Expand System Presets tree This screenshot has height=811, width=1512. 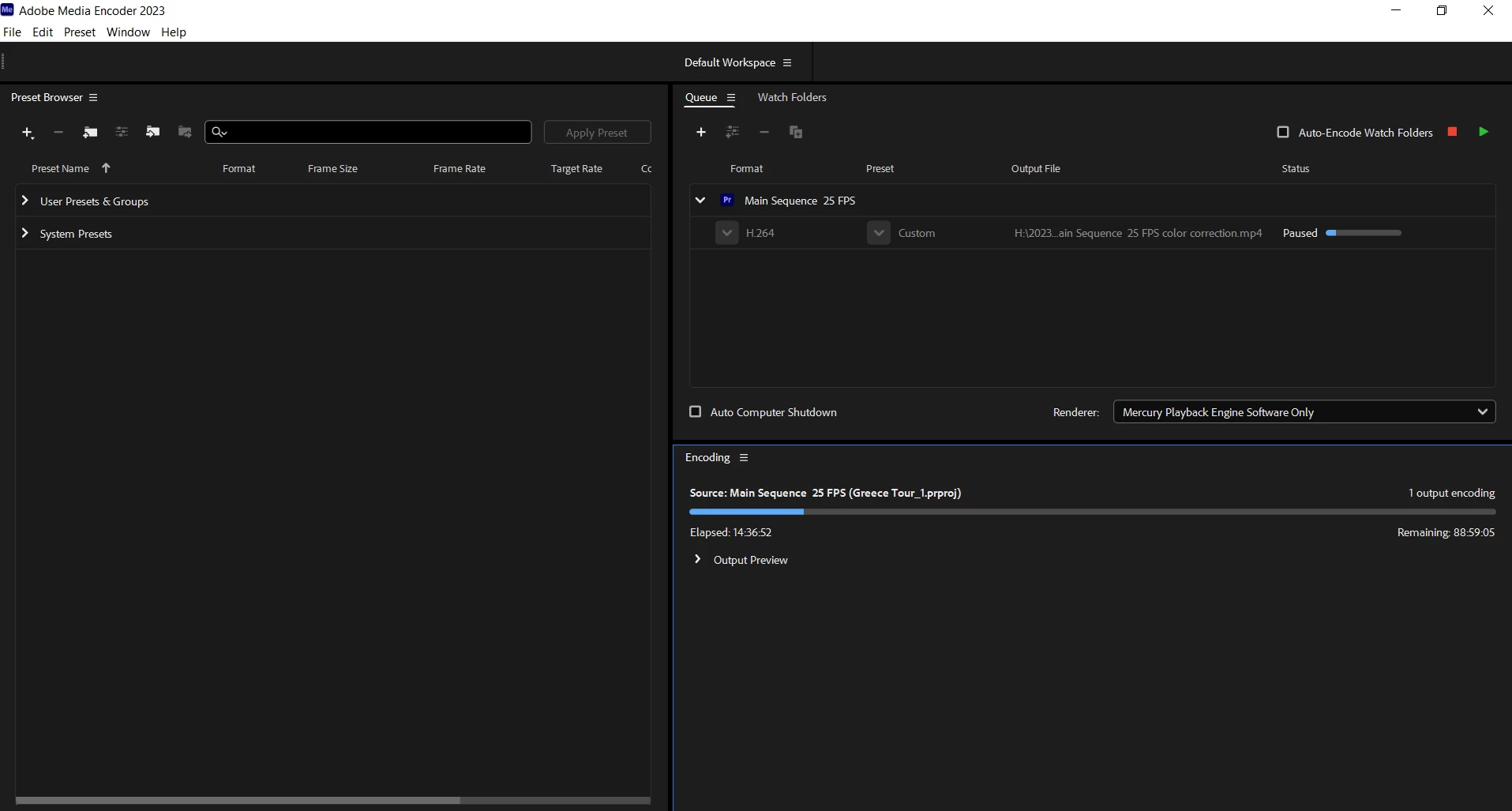(x=25, y=233)
